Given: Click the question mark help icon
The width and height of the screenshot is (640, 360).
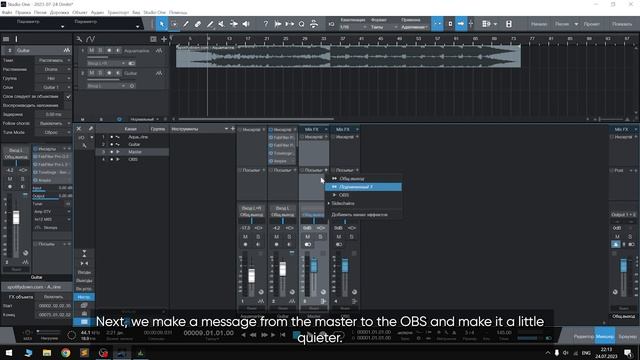Looking at the screenshot, I should [266, 24].
